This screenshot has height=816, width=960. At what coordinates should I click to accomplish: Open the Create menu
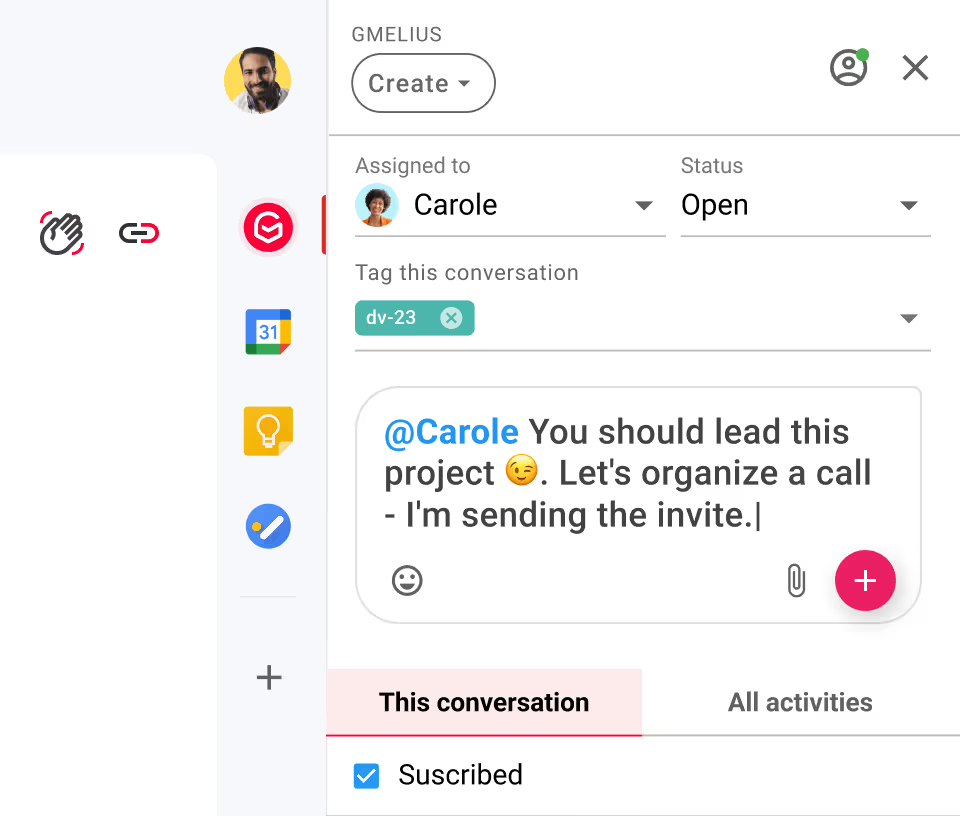pos(423,83)
